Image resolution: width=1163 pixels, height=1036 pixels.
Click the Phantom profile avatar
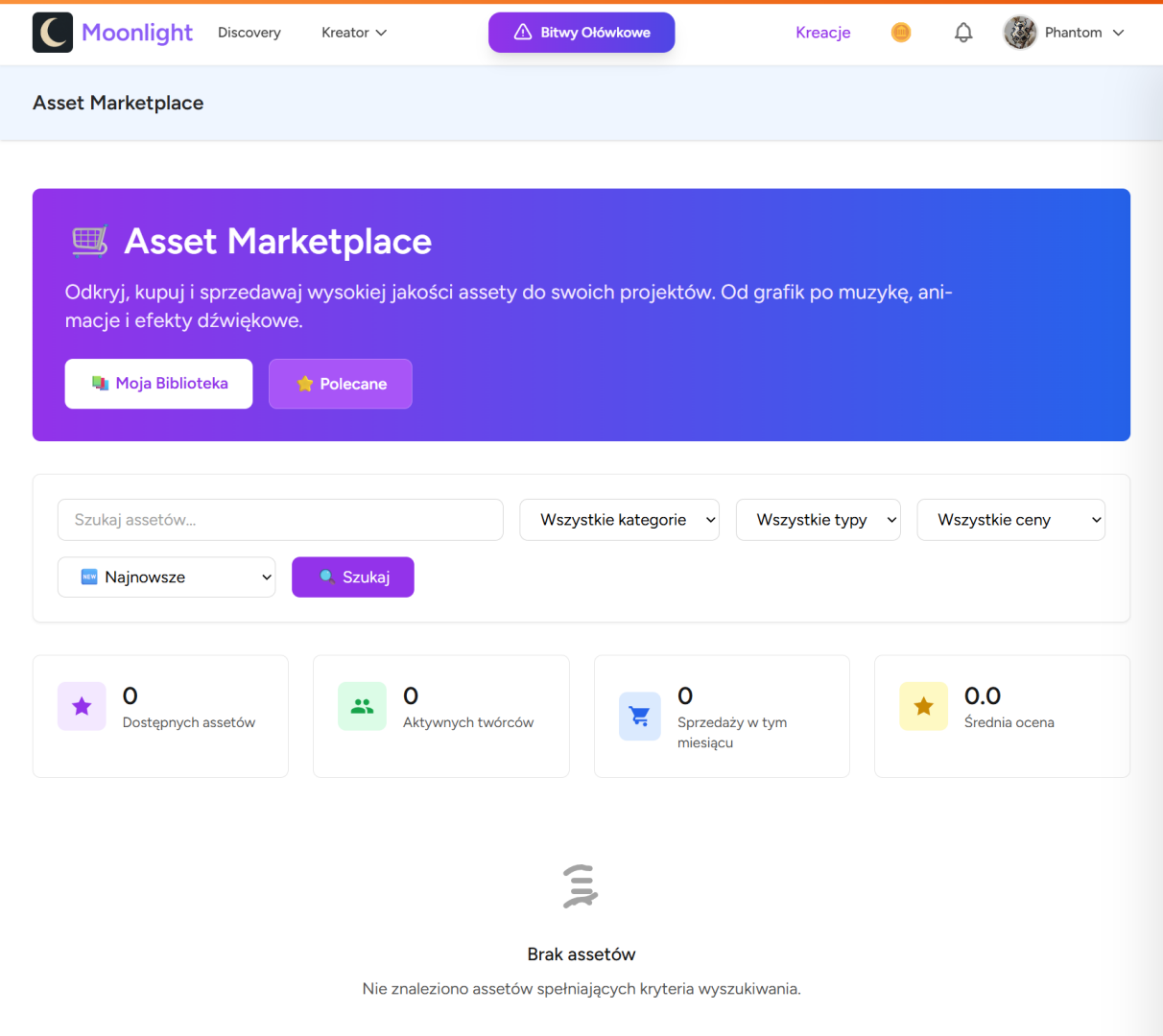tap(1020, 33)
